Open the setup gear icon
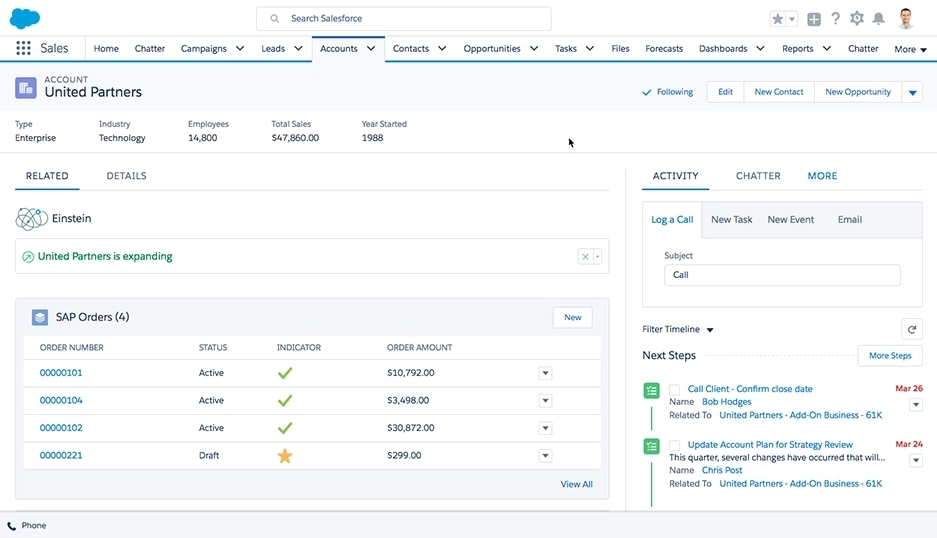Image resolution: width=937 pixels, height=538 pixels. tap(857, 19)
